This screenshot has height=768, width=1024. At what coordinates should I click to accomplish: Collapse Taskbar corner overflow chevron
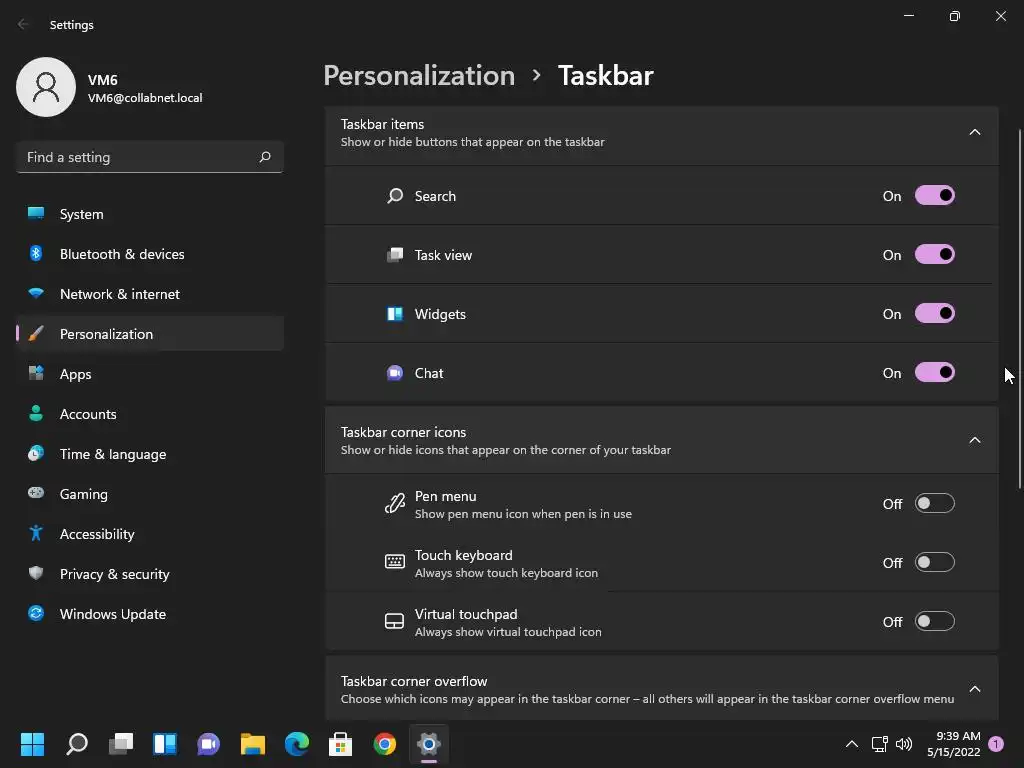click(974, 689)
